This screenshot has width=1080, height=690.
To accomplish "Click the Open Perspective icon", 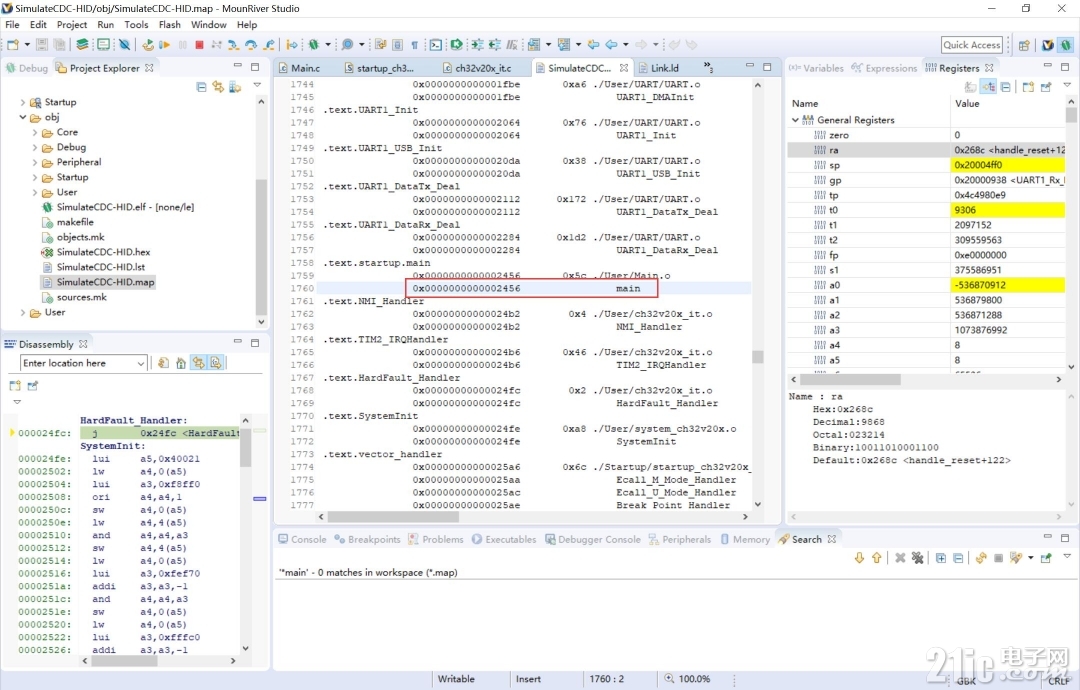I will (x=1024, y=45).
